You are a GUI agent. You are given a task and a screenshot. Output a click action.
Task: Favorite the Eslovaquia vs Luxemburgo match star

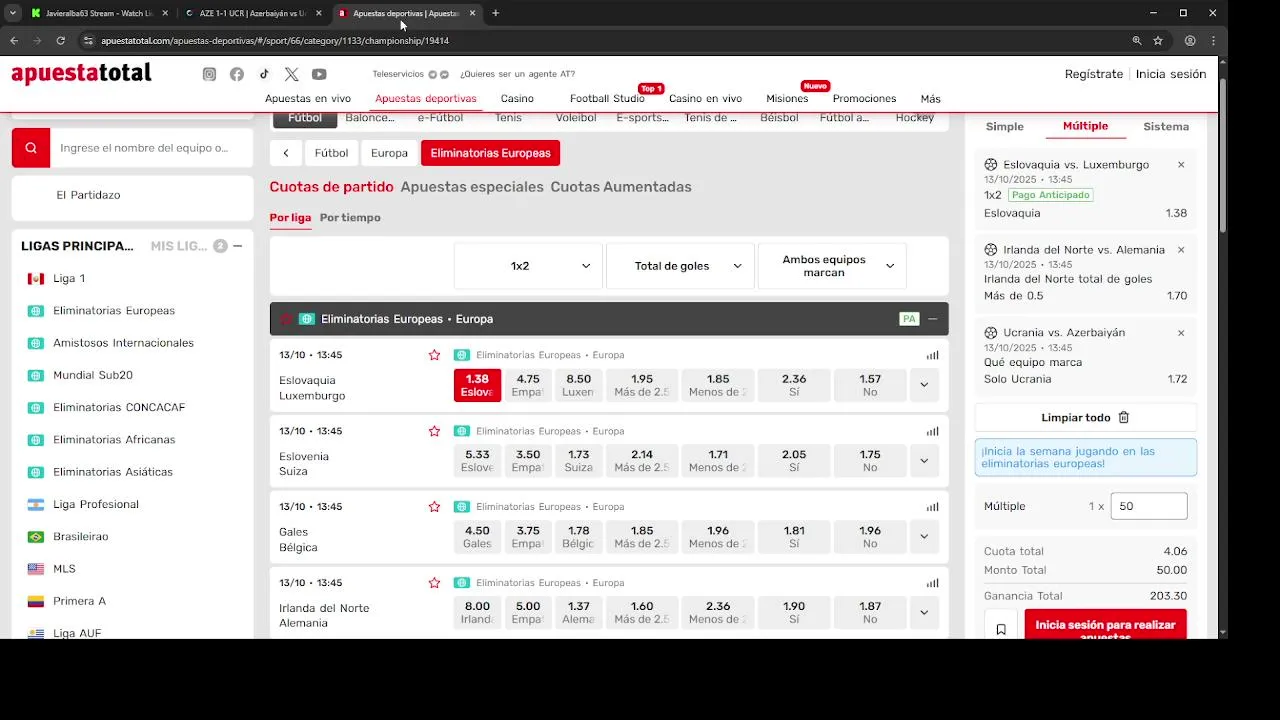pyautogui.click(x=434, y=355)
